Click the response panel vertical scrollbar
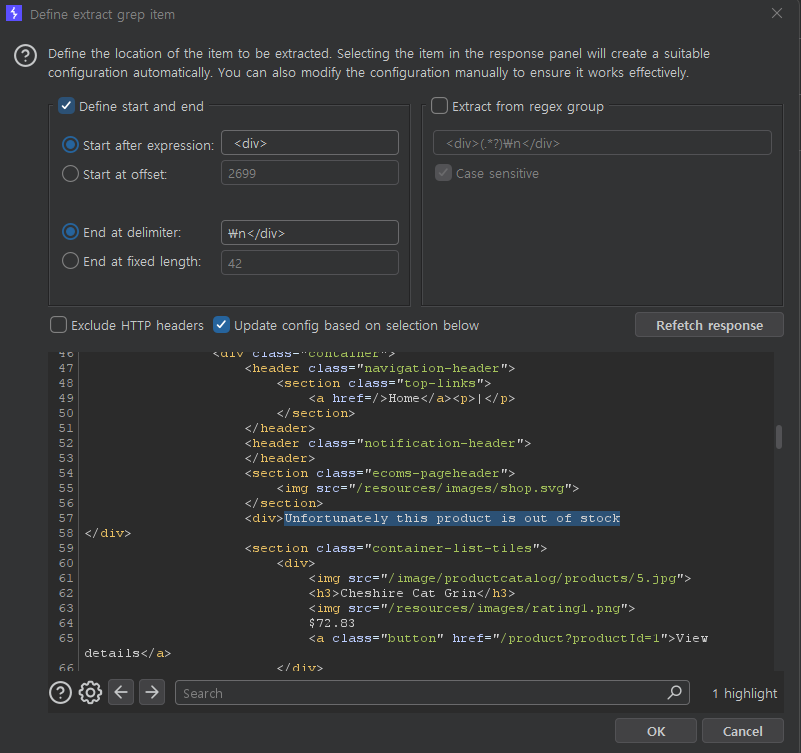Image resolution: width=801 pixels, height=753 pixels. [x=778, y=437]
